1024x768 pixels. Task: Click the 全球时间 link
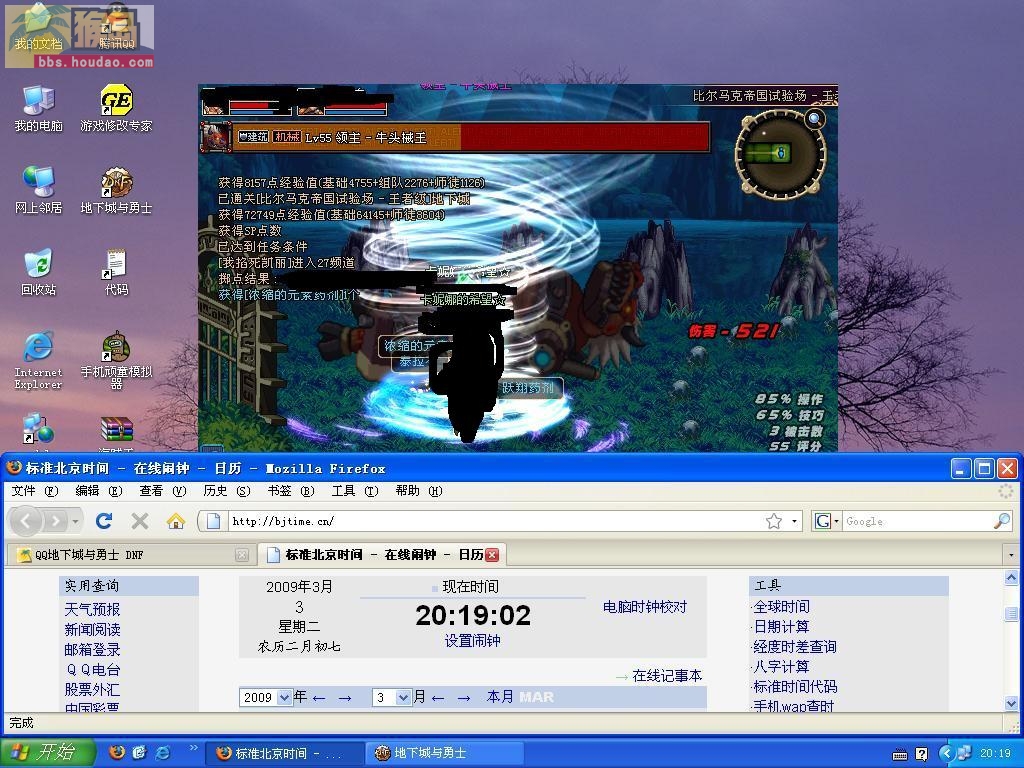point(781,607)
